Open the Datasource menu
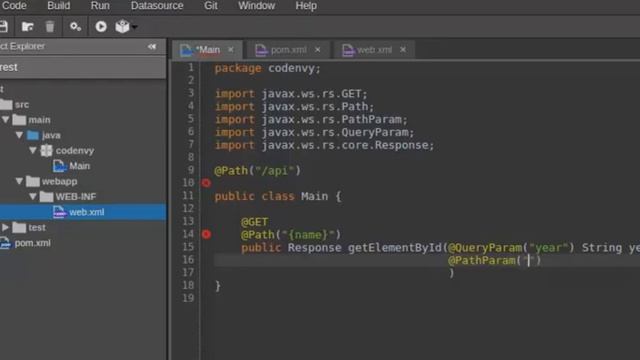 157,6
